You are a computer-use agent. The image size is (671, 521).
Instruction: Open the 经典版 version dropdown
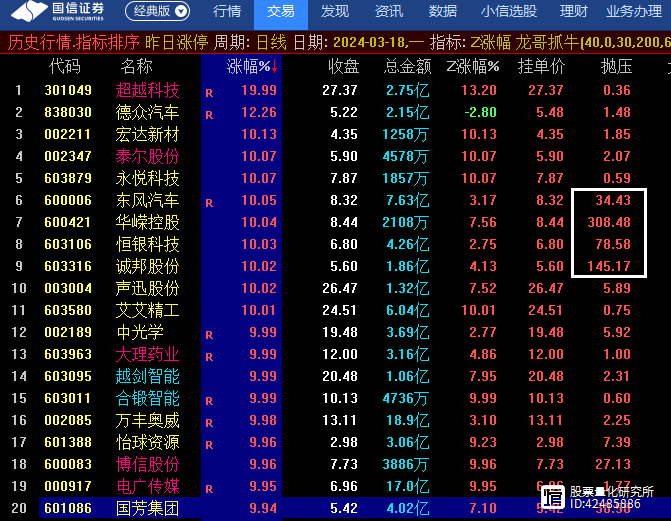(x=157, y=11)
